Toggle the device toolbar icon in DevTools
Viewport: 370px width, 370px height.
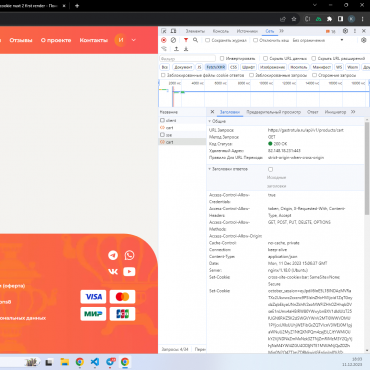173,31
